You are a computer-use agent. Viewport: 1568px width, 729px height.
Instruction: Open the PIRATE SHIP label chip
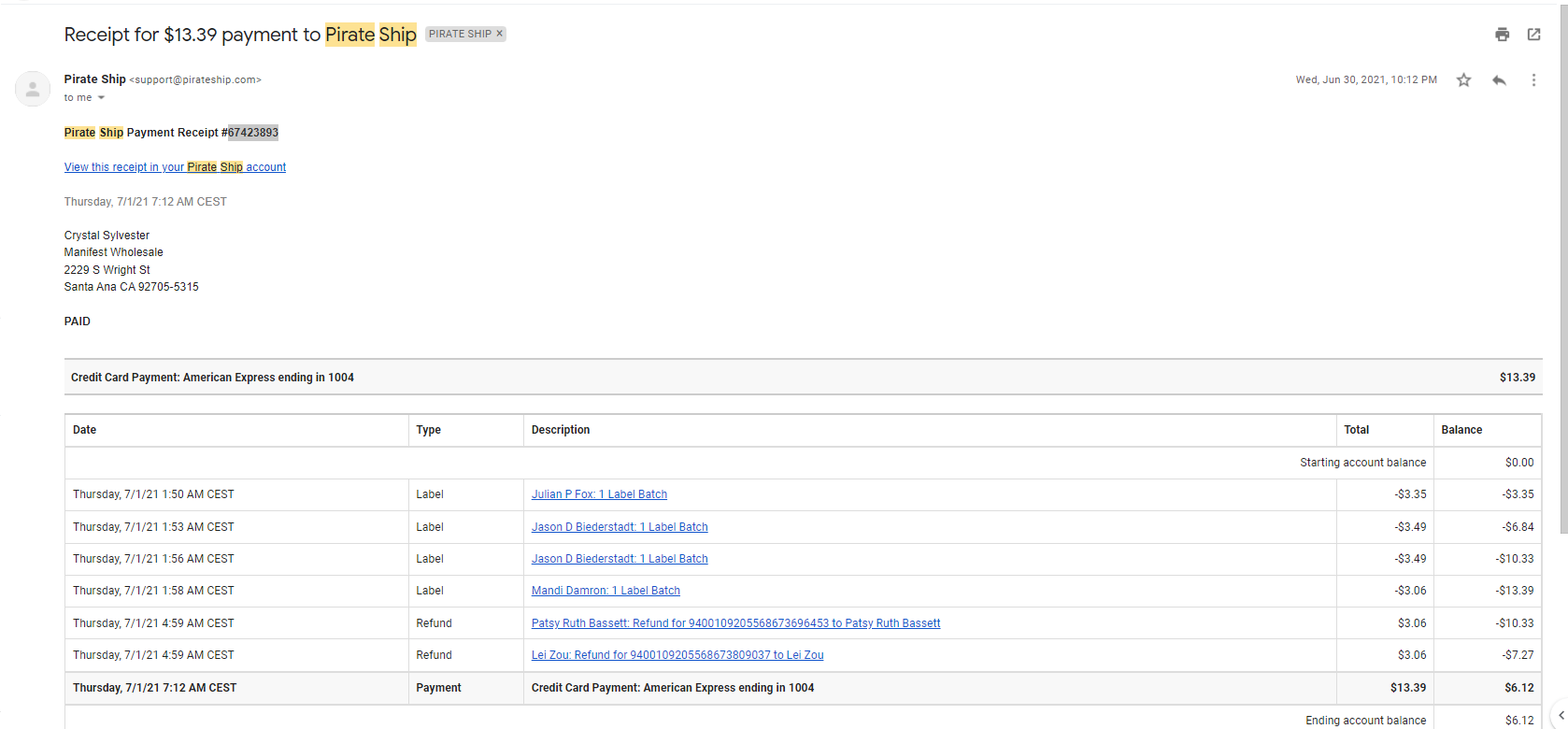[x=460, y=34]
